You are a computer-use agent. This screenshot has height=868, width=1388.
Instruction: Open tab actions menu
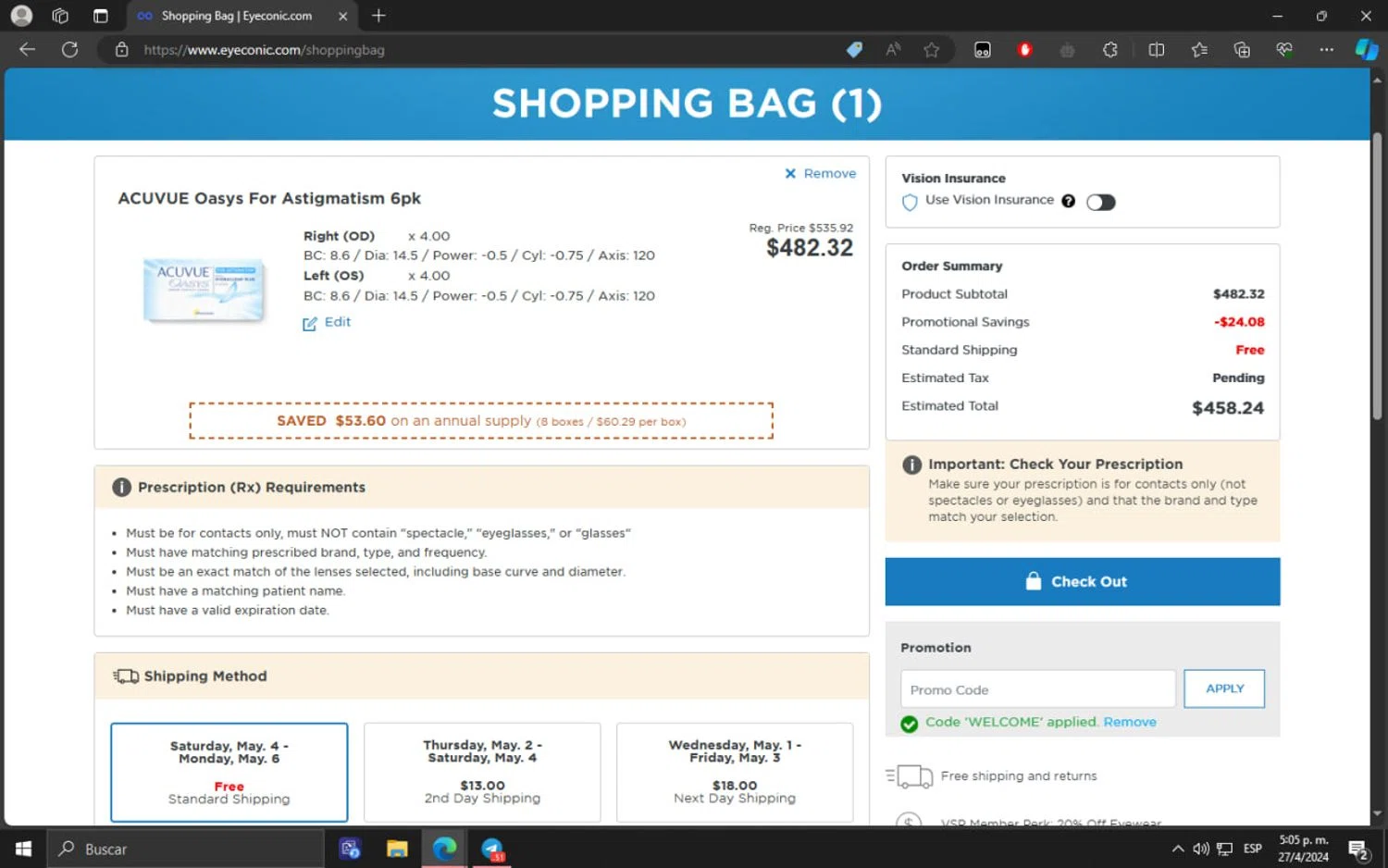point(100,16)
